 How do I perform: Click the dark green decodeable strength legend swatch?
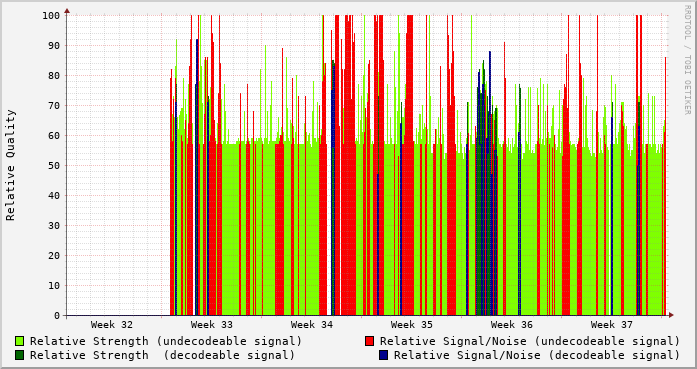[x=20, y=355]
